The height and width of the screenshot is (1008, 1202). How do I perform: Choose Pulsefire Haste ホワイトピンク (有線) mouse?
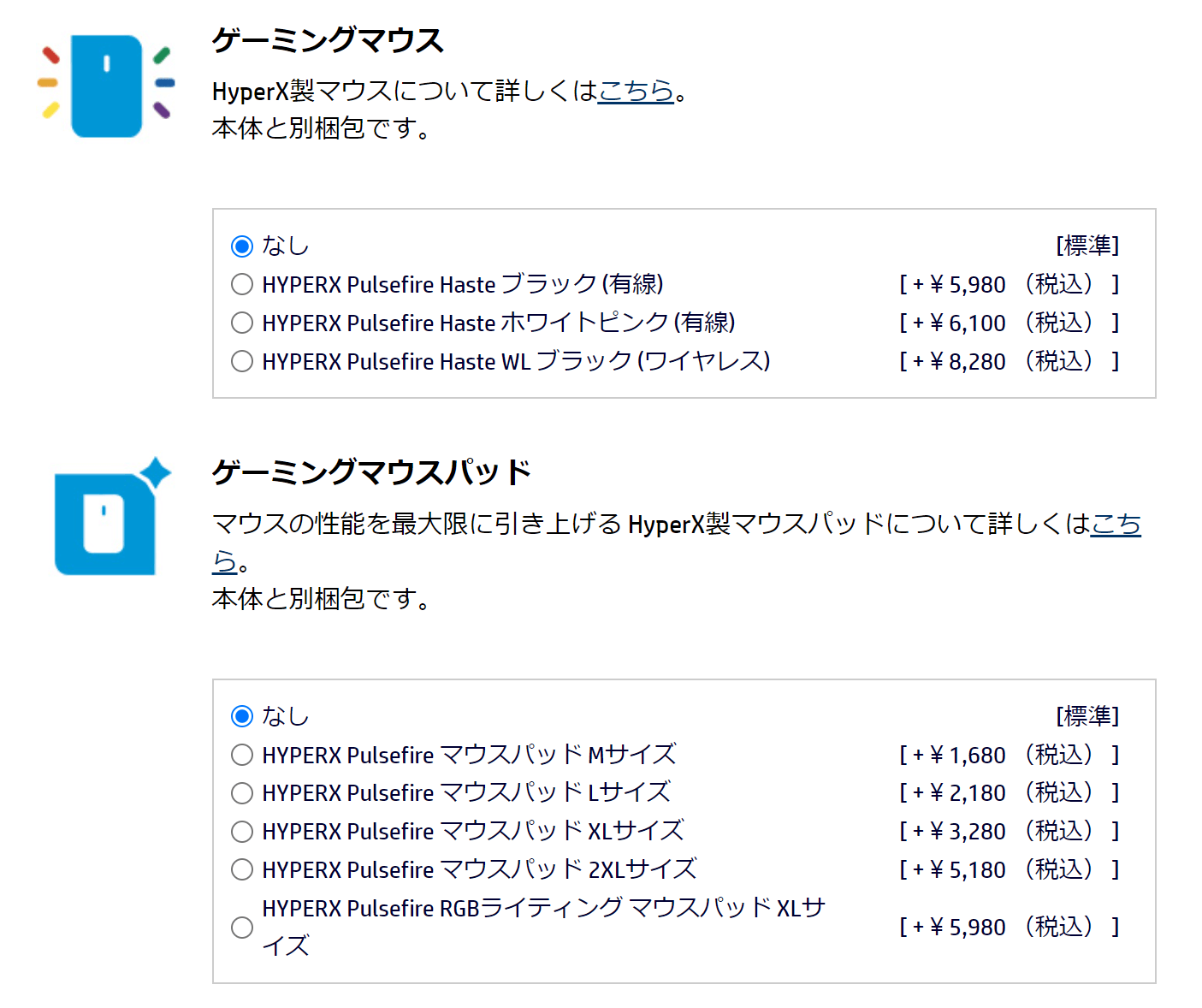point(242,323)
